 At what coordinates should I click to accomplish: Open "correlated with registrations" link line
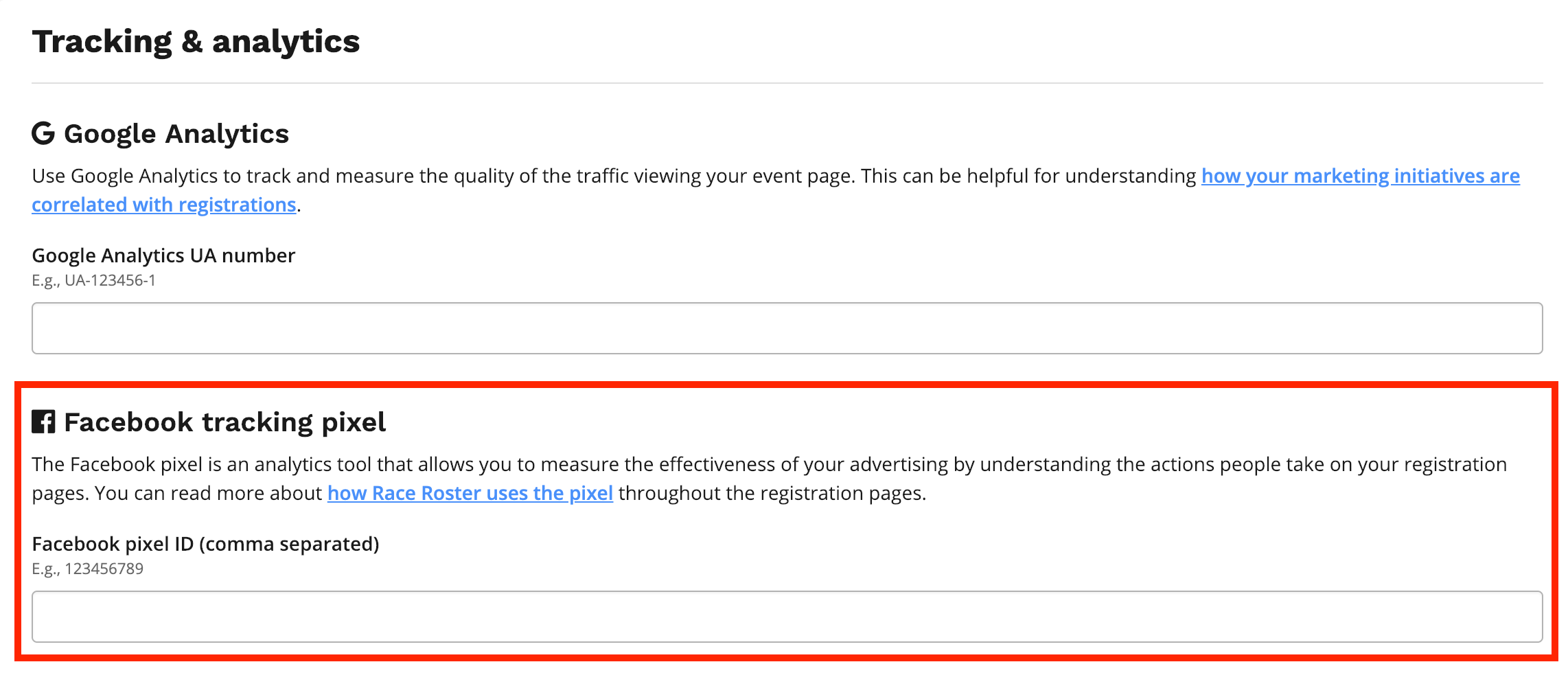pyautogui.click(x=164, y=205)
